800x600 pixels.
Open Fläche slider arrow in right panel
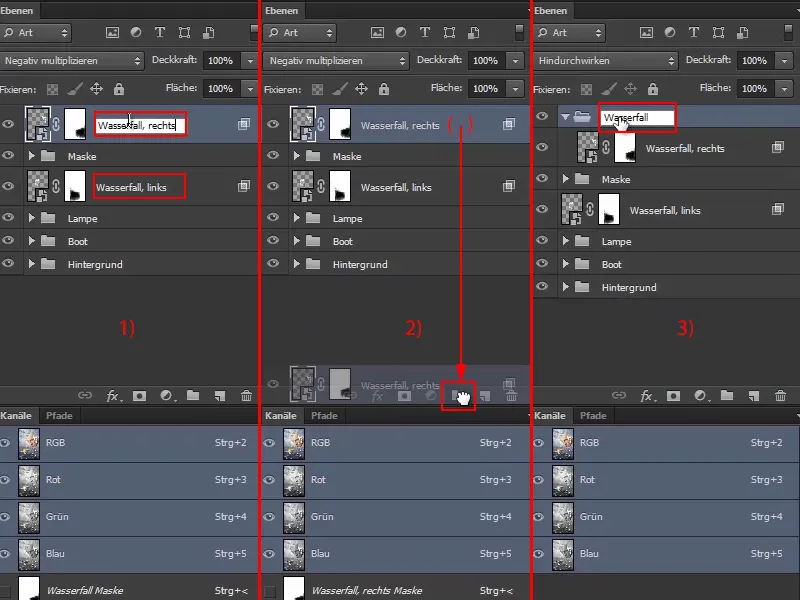click(784, 89)
